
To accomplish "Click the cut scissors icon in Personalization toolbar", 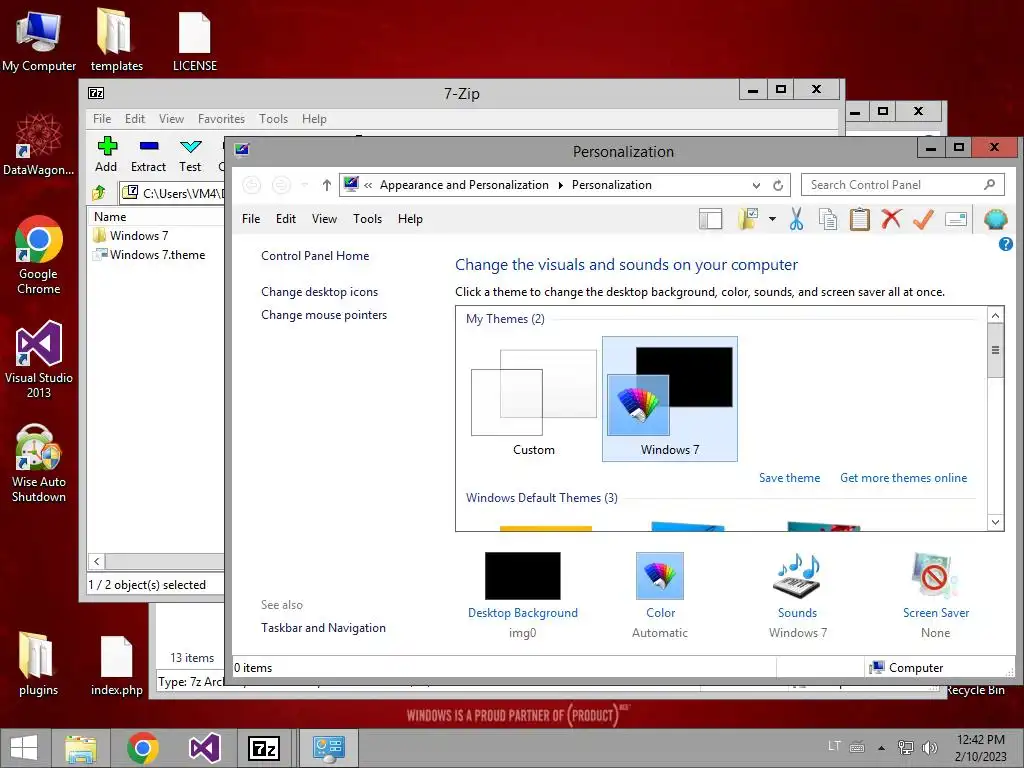I will tap(796, 219).
